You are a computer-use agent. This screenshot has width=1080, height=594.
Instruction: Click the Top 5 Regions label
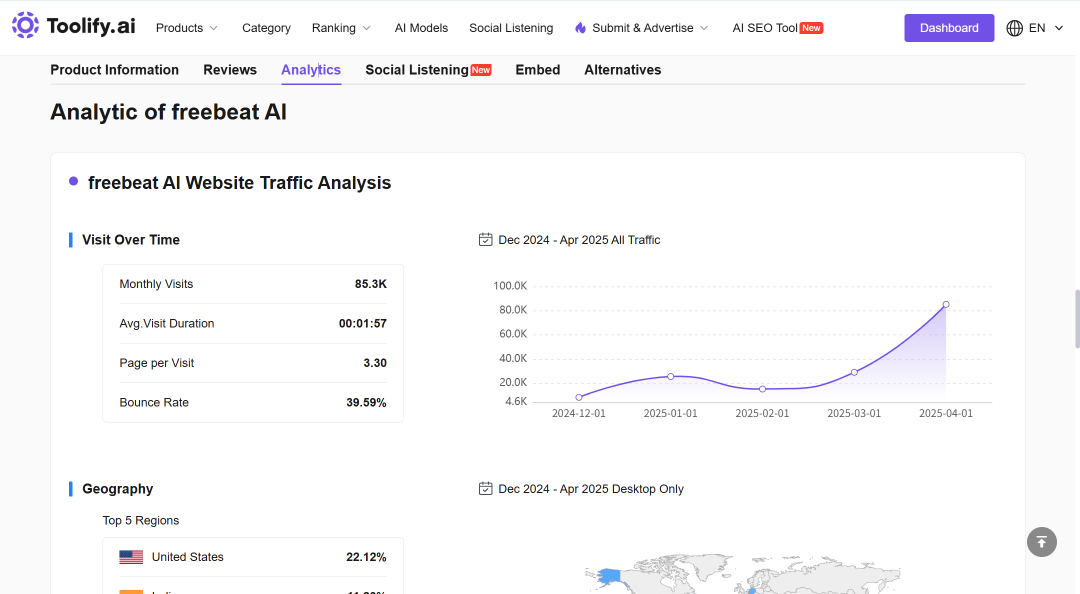point(141,520)
